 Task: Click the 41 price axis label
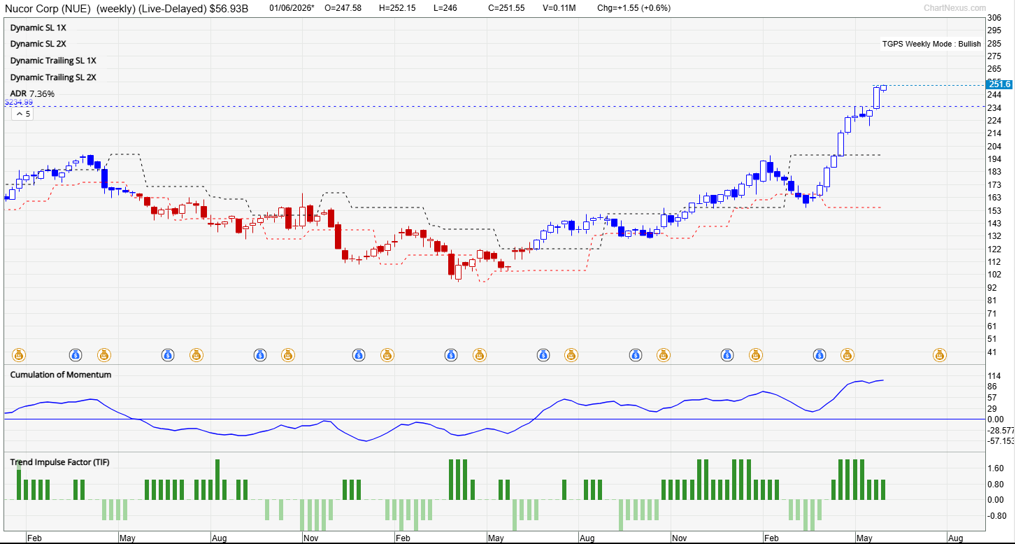[992, 352]
